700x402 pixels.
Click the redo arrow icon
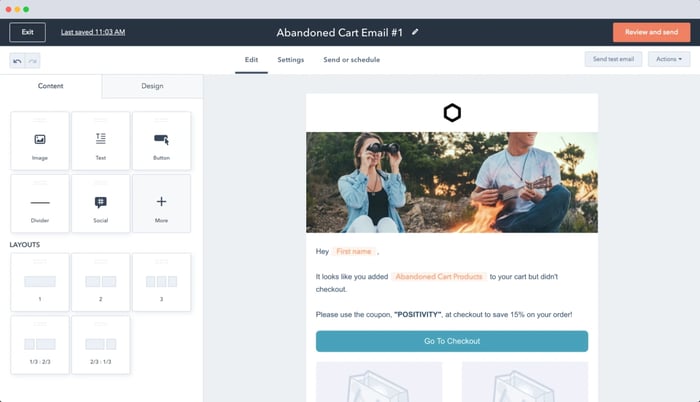(x=33, y=61)
